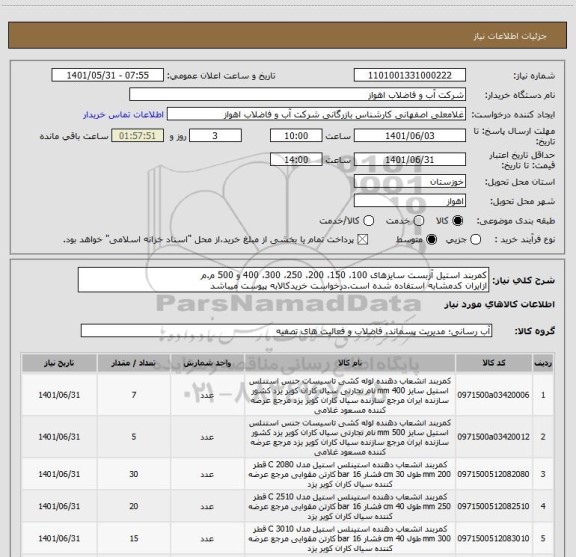Image resolution: width=576 pixels, height=557 pixels.
Task: Click the کد کالا column header
Action: [494, 363]
